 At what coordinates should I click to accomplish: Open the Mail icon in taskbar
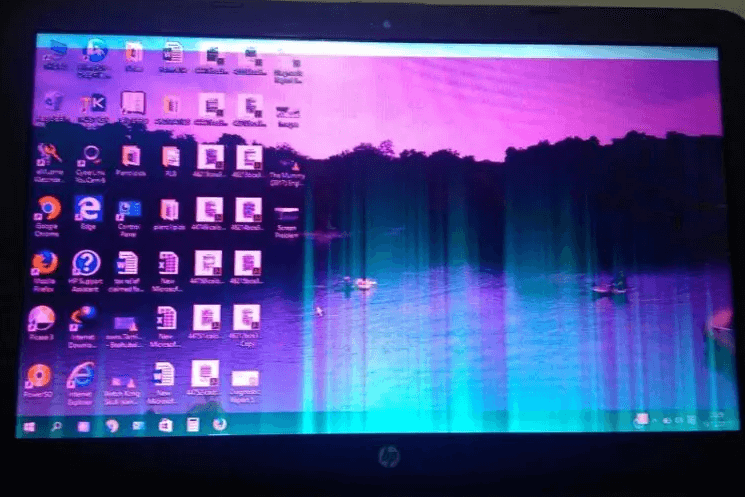coord(138,426)
